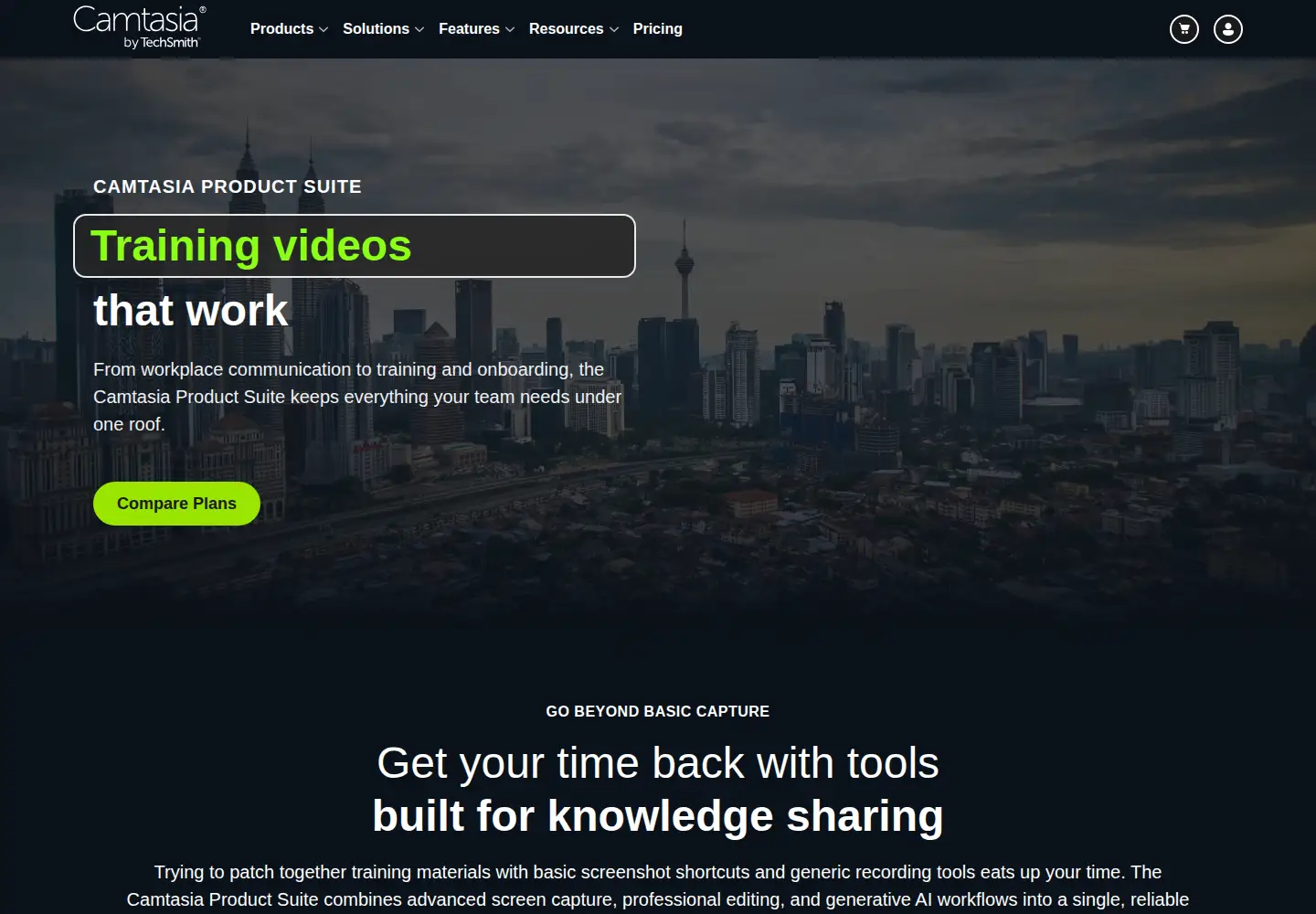The image size is (1316, 914).
Task: Click 'Get your time back with tools' heading
Action: point(658,763)
